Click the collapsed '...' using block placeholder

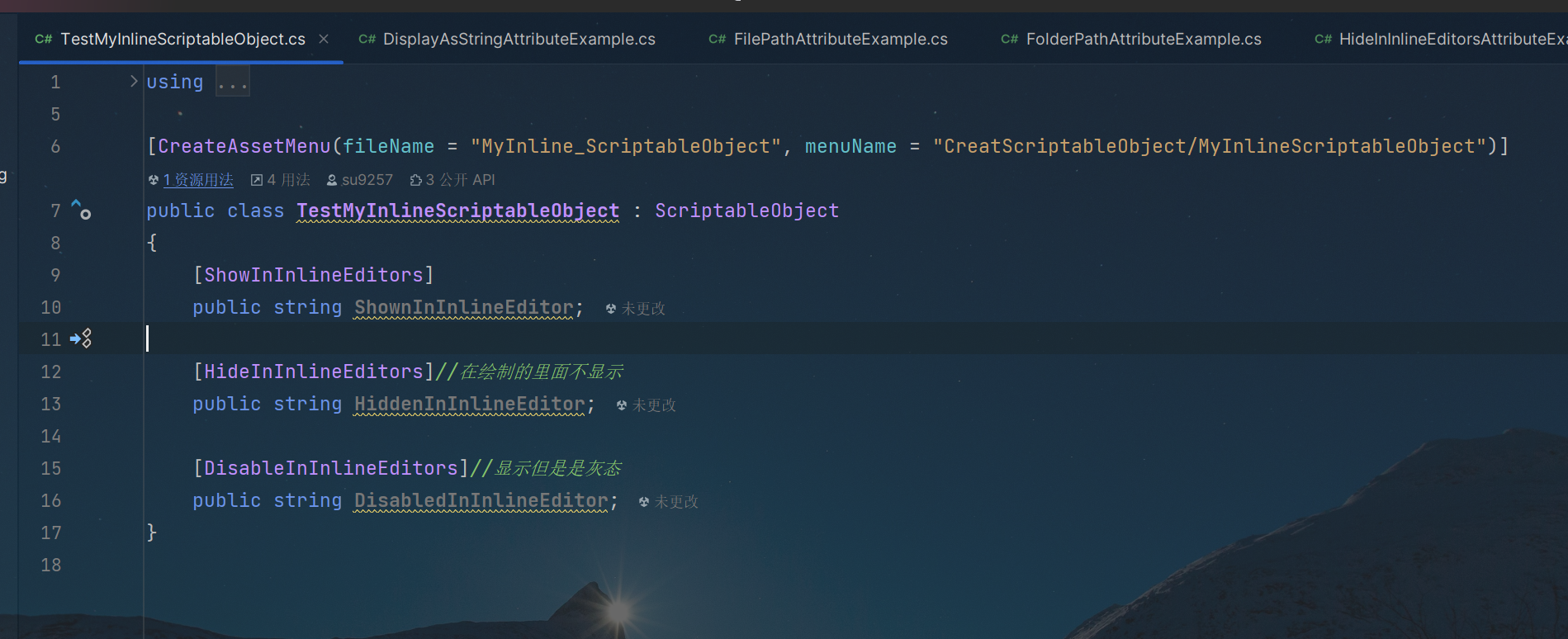(x=233, y=83)
